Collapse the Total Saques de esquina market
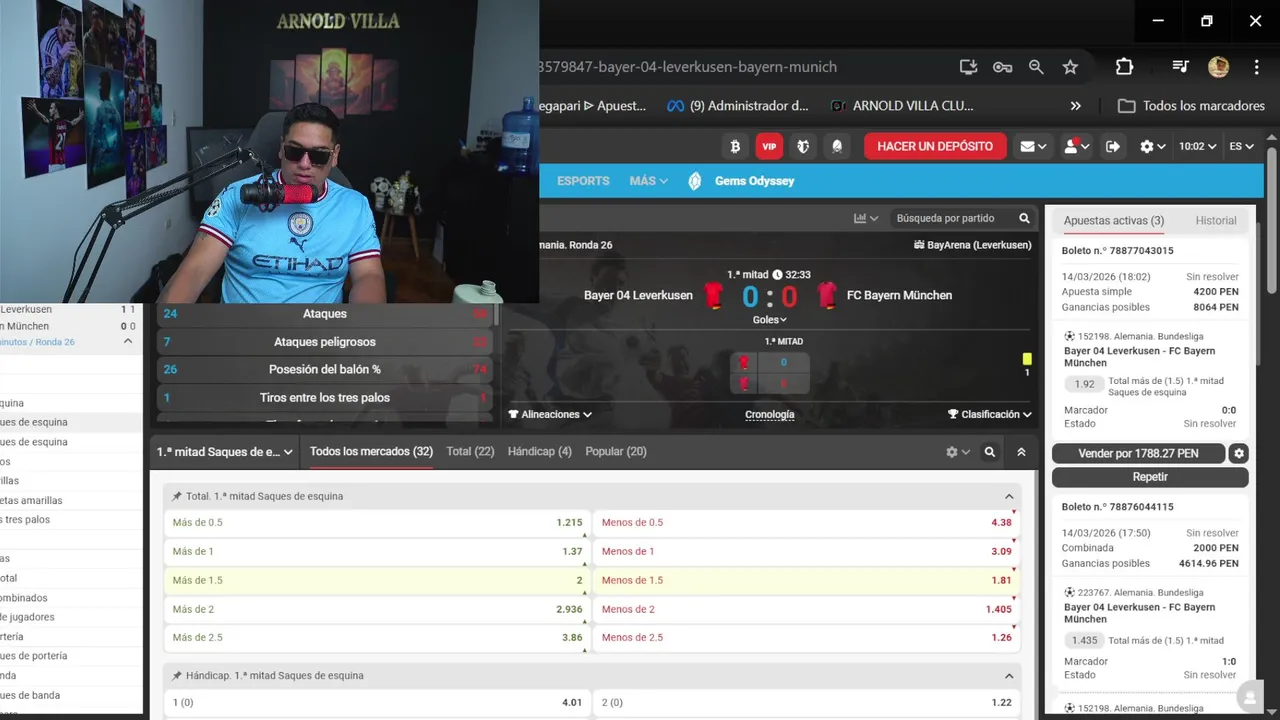Screen dimensions: 1280x720 pyautogui.click(x=1009, y=496)
